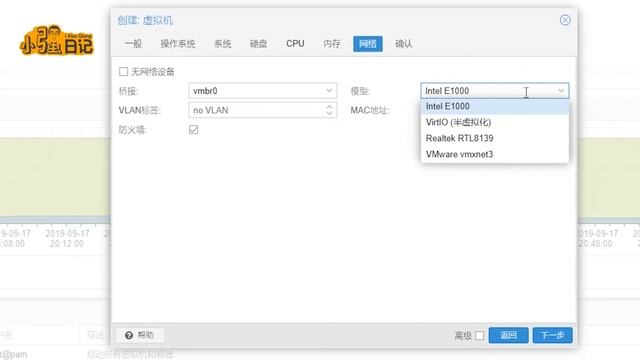This screenshot has width=640, height=360.
Task: Choose Intel E1000 from the list
Action: click(495, 107)
